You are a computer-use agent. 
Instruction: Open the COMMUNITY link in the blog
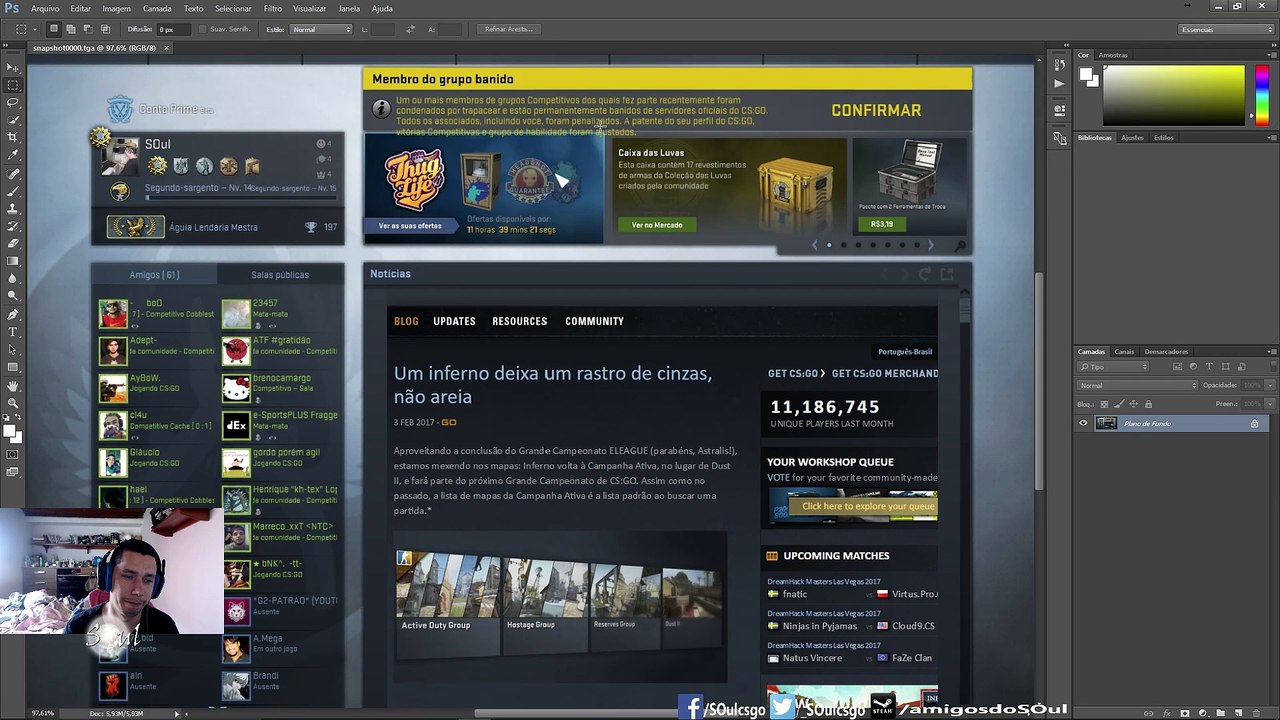tap(594, 321)
